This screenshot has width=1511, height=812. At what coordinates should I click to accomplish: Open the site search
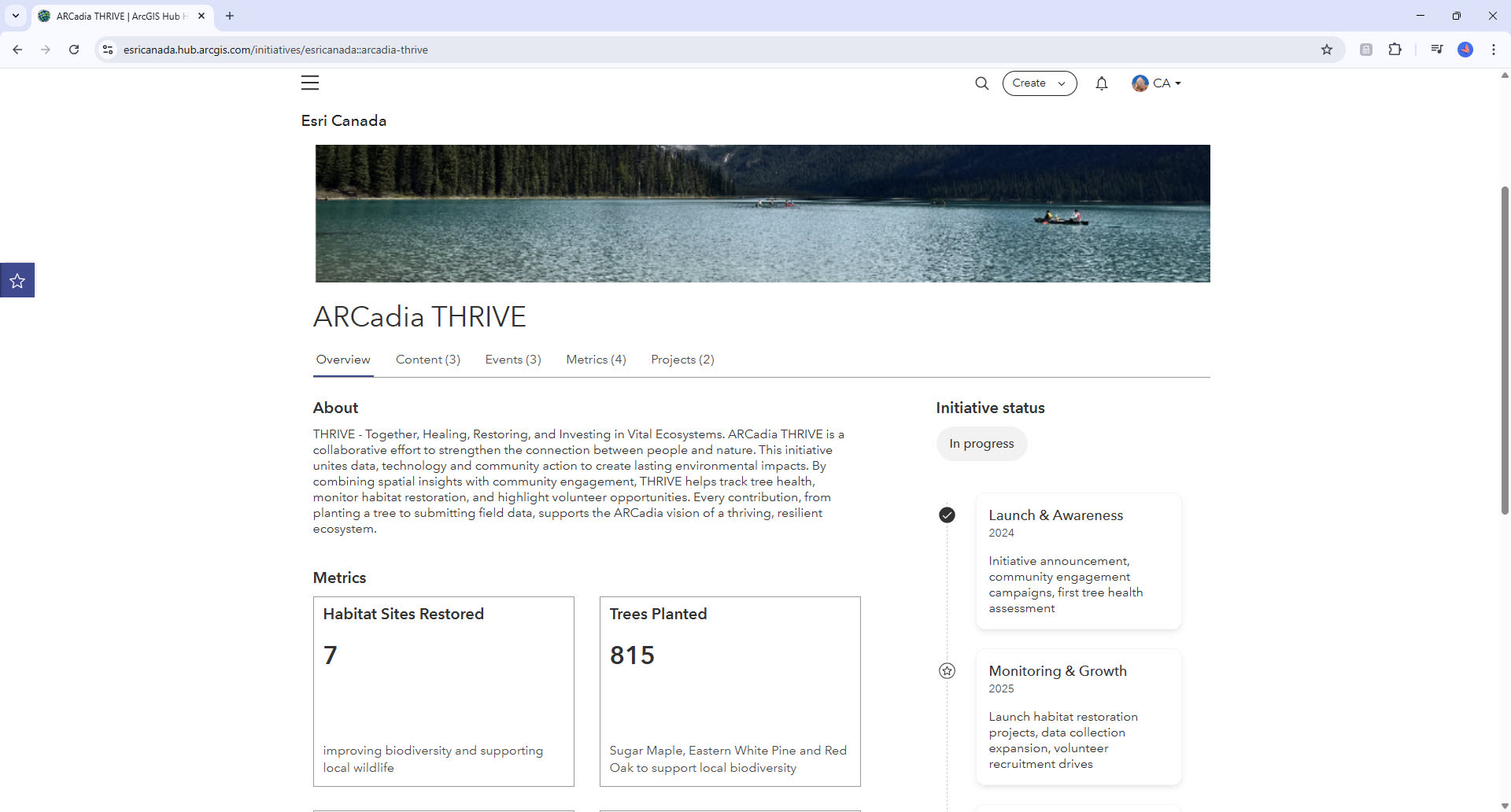981,83
